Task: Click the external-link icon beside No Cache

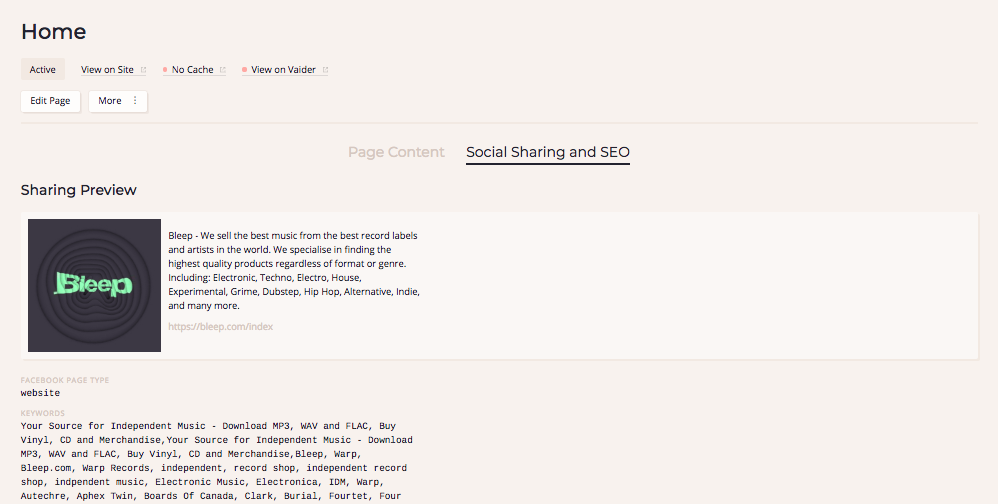Action: [222, 70]
